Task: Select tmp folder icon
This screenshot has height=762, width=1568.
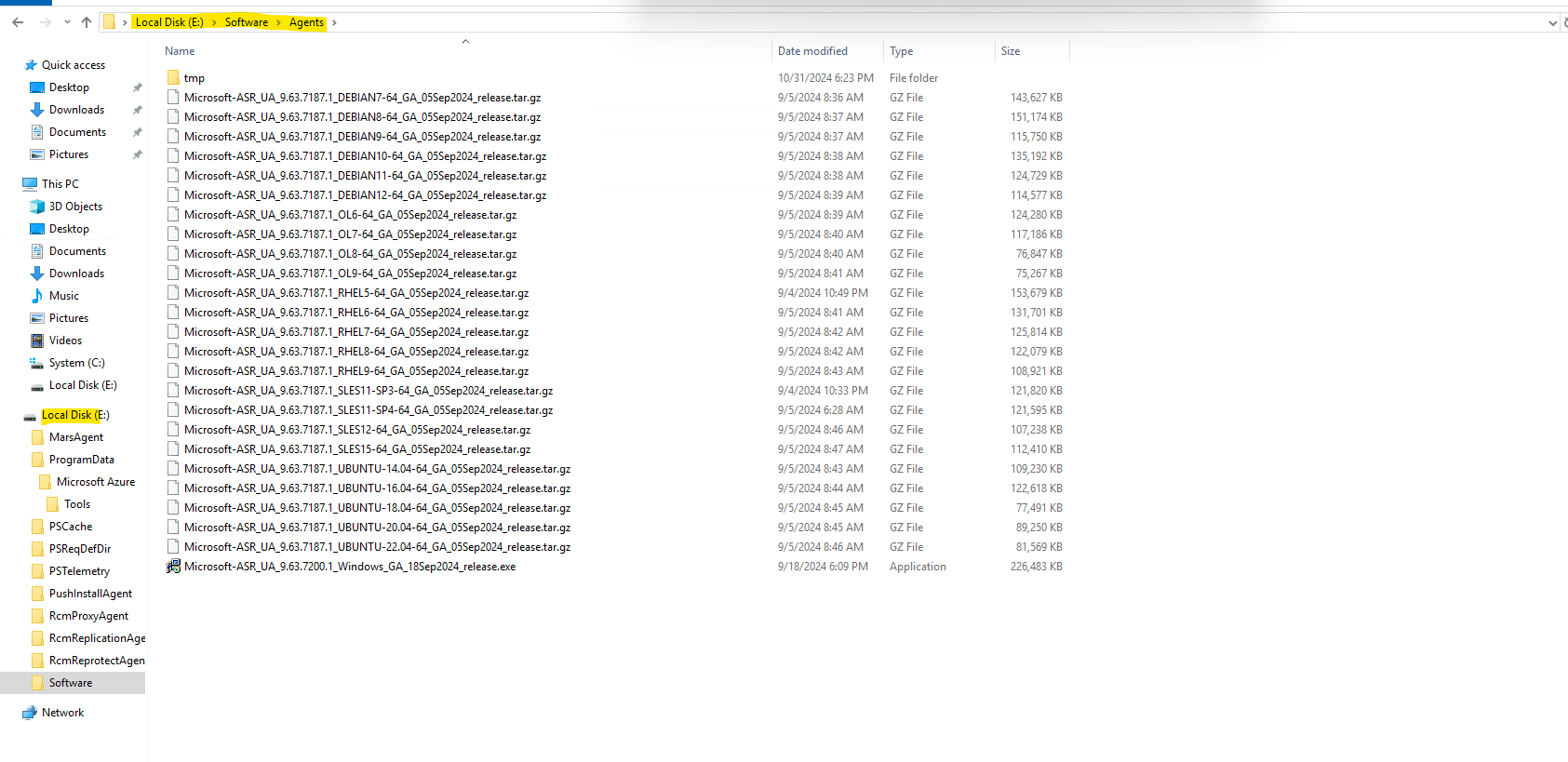Action: tap(173, 77)
